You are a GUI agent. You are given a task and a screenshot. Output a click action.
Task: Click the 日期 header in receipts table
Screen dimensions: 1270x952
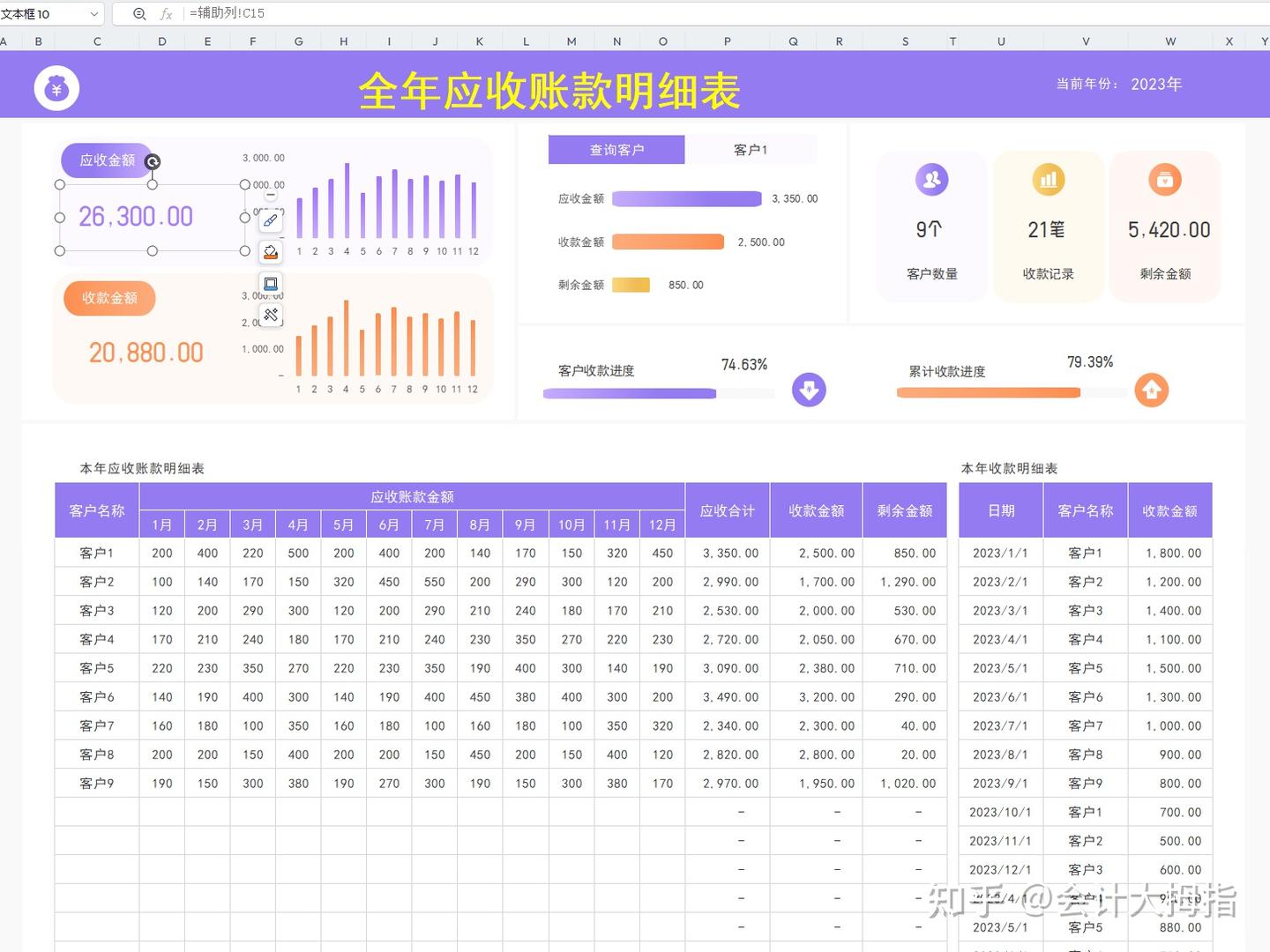[1001, 510]
